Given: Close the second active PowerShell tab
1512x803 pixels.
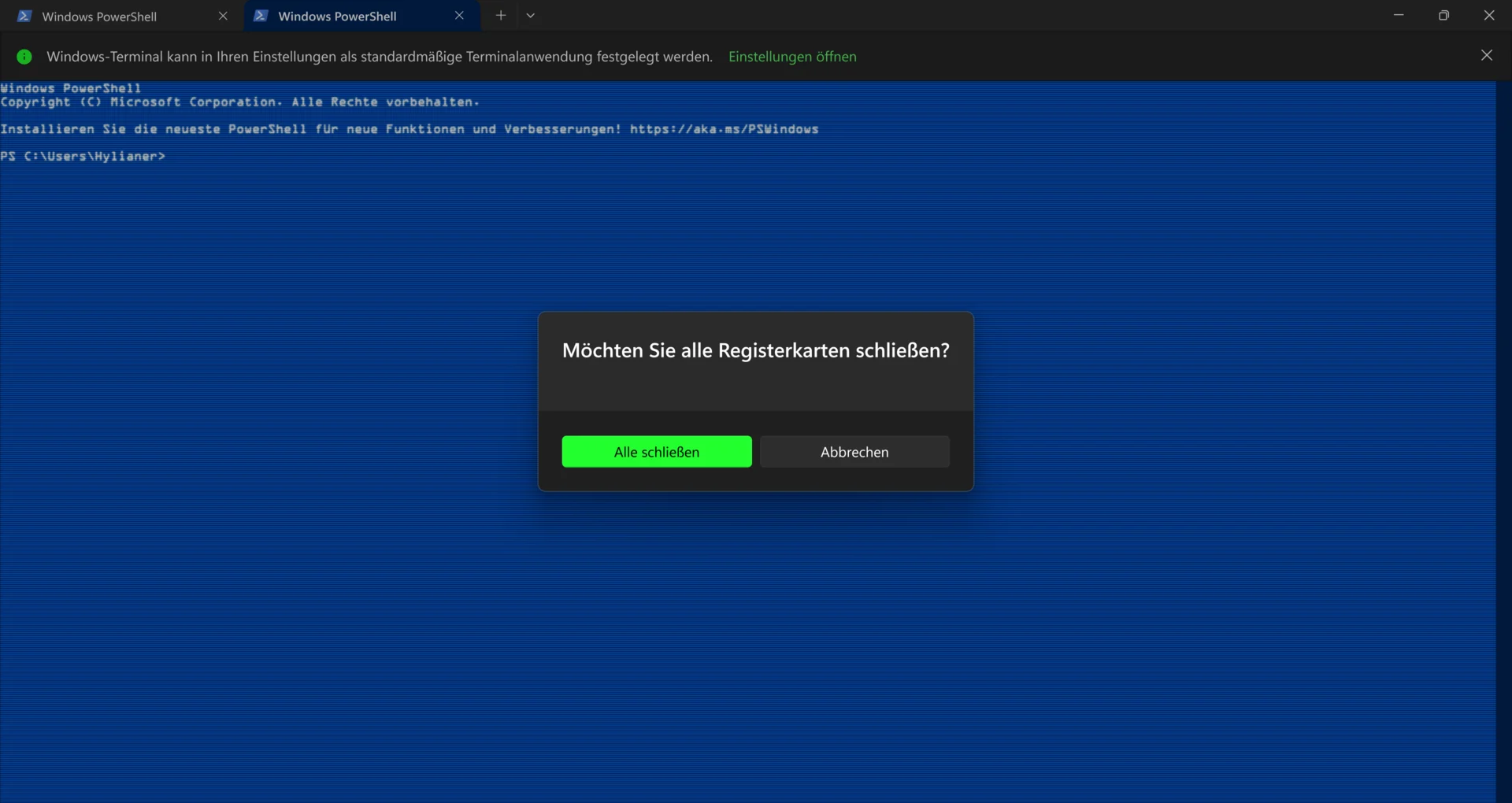Looking at the screenshot, I should tap(459, 16).
